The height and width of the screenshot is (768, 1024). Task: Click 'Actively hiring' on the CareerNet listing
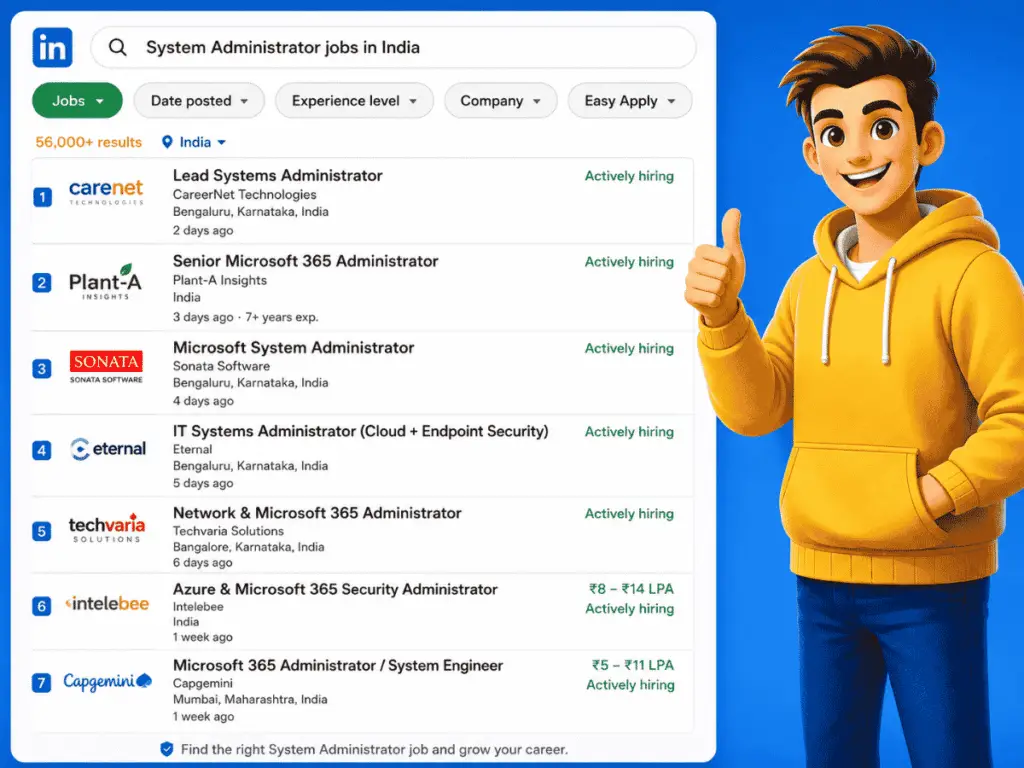coord(629,176)
